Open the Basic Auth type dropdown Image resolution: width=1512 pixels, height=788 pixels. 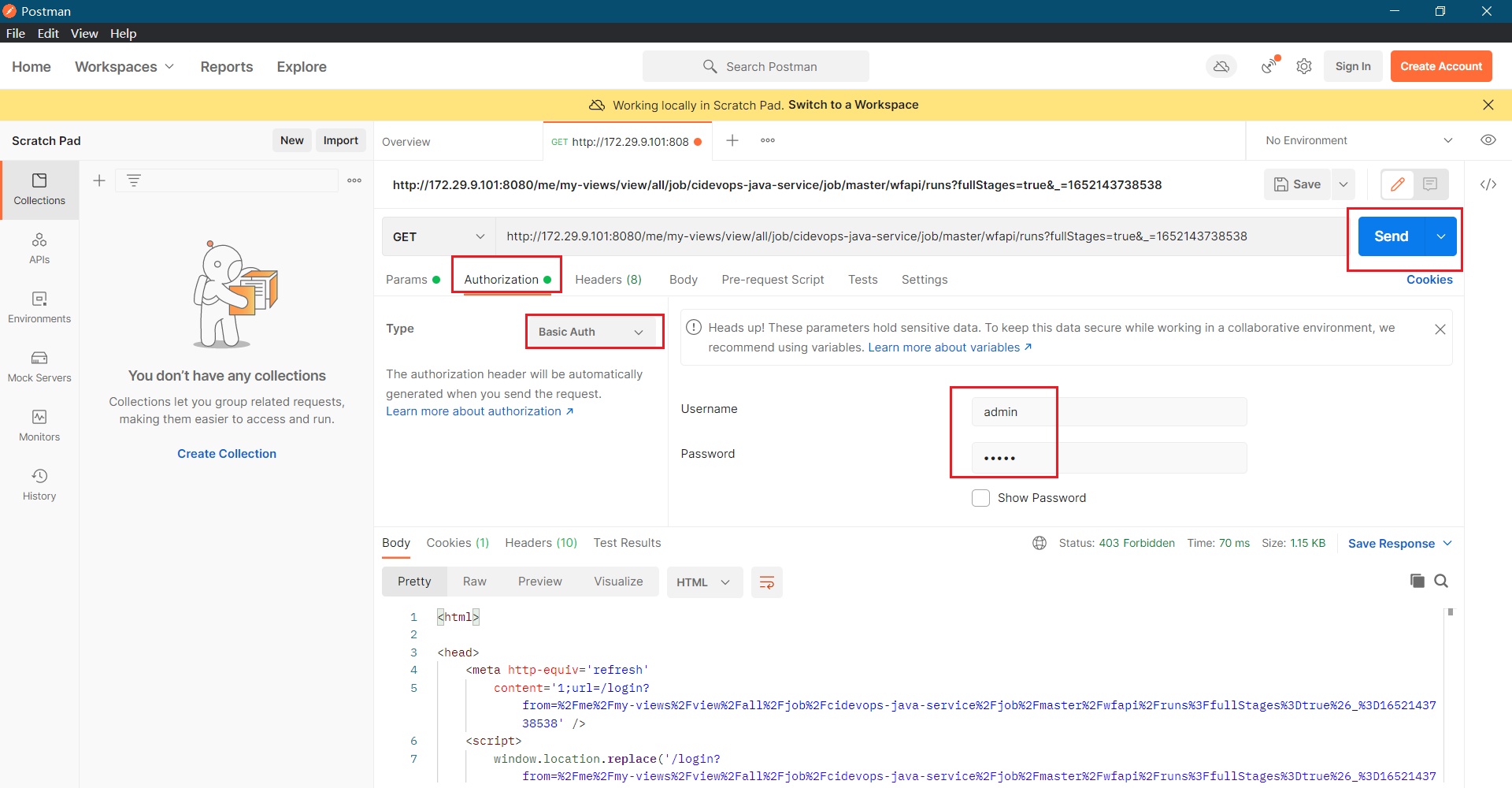click(591, 332)
